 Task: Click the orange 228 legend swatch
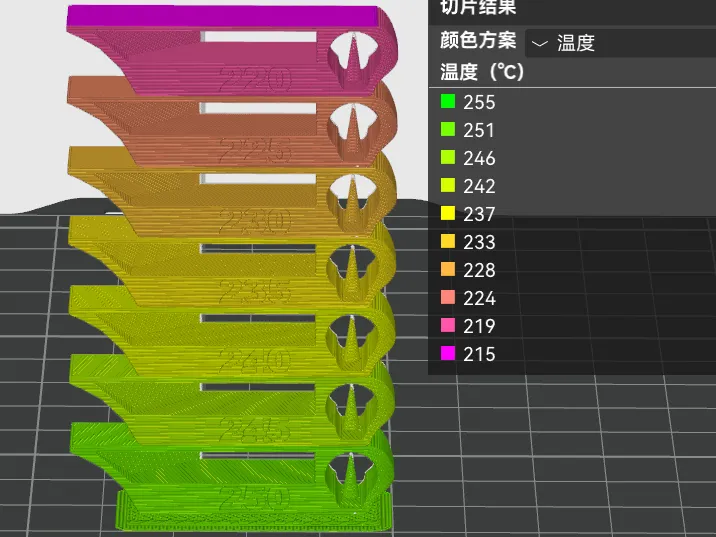[x=448, y=269]
